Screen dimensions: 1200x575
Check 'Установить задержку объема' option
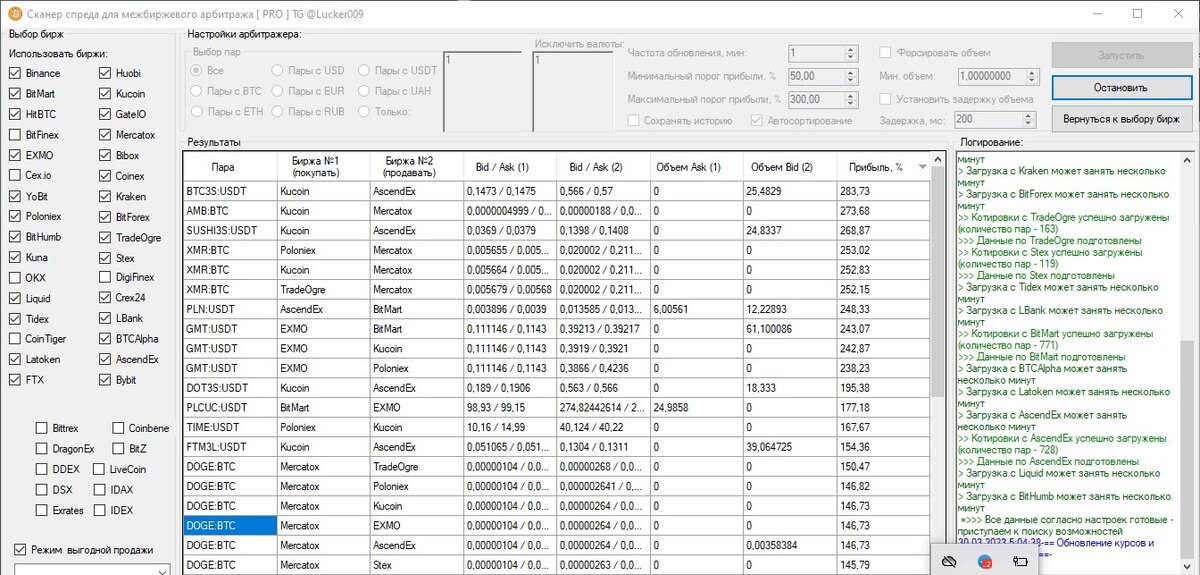(x=886, y=99)
